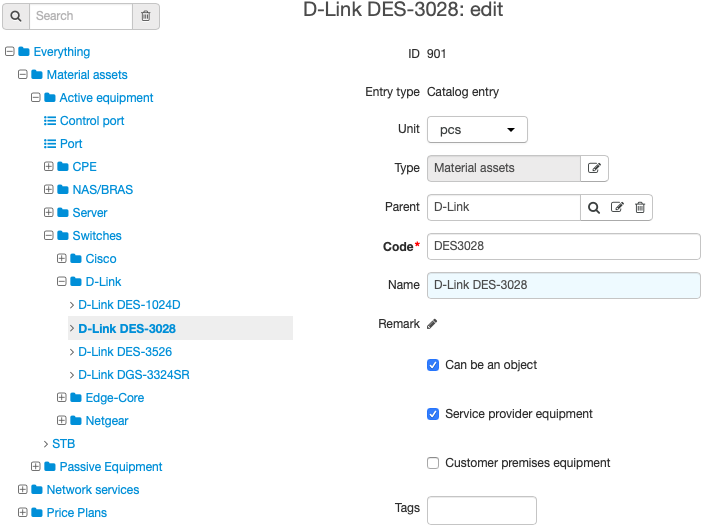Viewport: 702px width, 527px height.
Task: Select D-Link DES-3526 in the tree
Action: tap(125, 352)
